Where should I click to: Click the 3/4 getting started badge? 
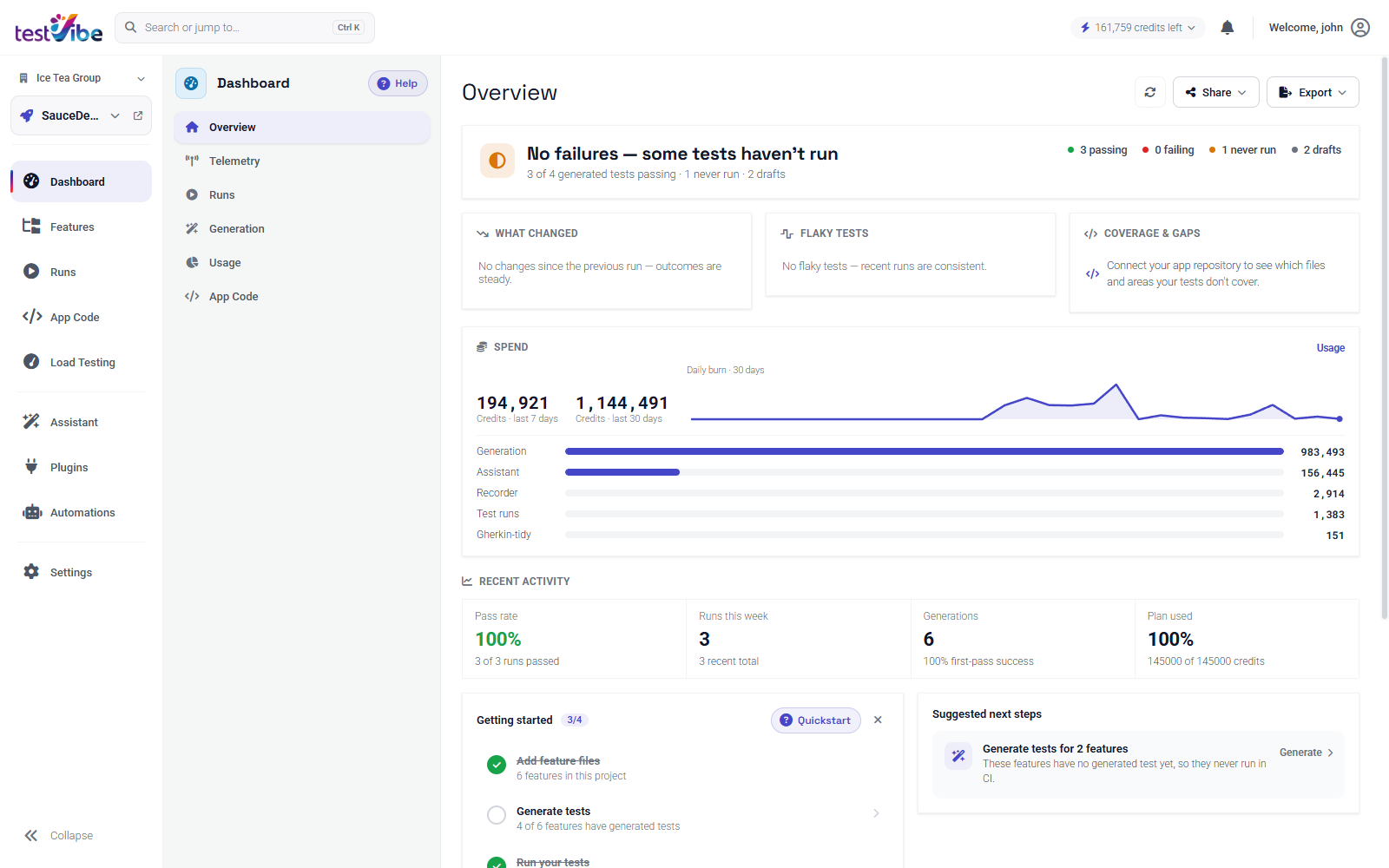point(575,720)
